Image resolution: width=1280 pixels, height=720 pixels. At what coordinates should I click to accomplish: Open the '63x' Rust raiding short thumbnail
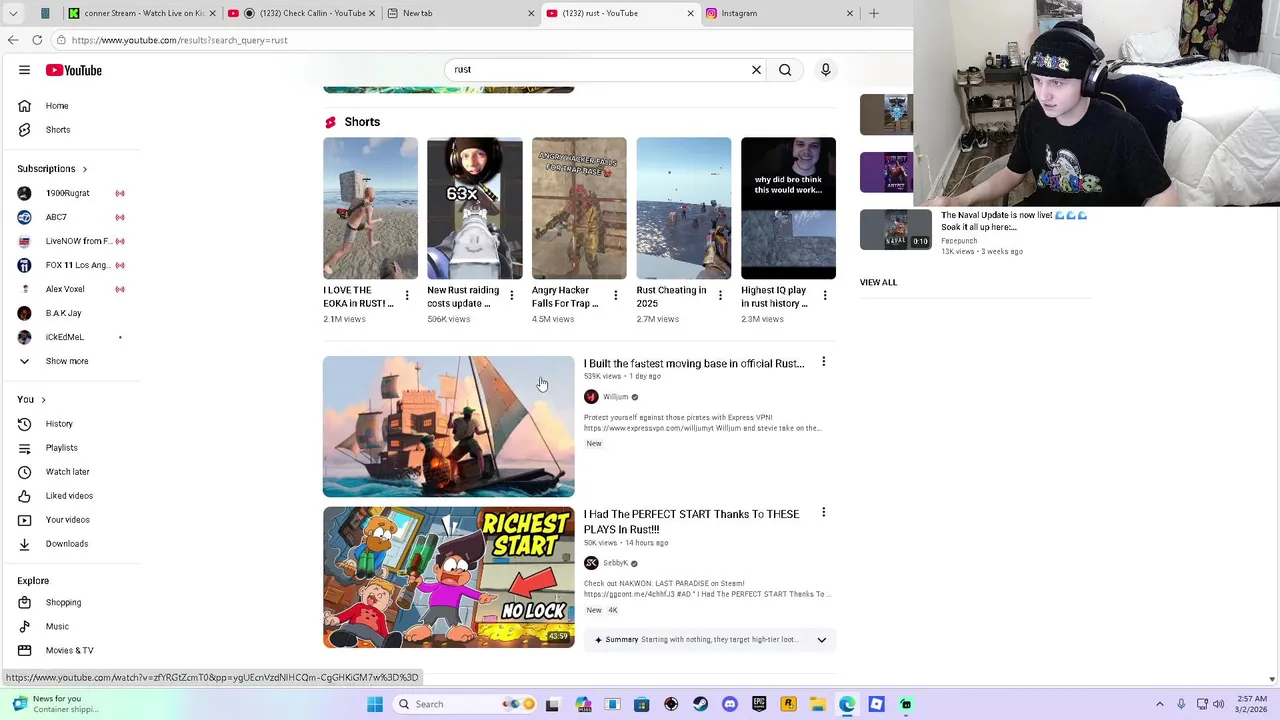(474, 208)
